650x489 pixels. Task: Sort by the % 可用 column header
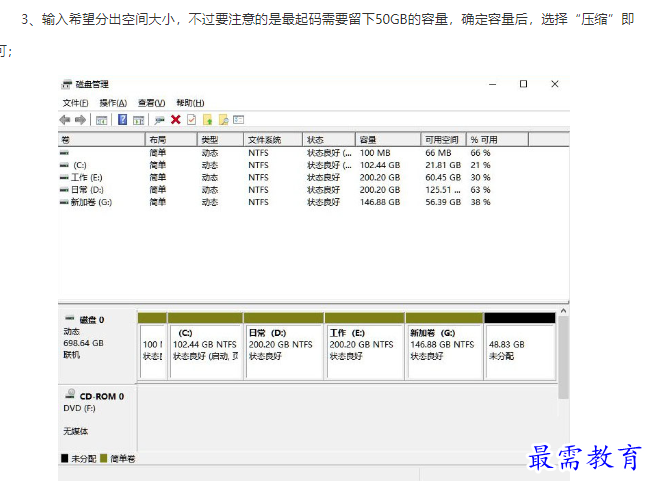497,140
